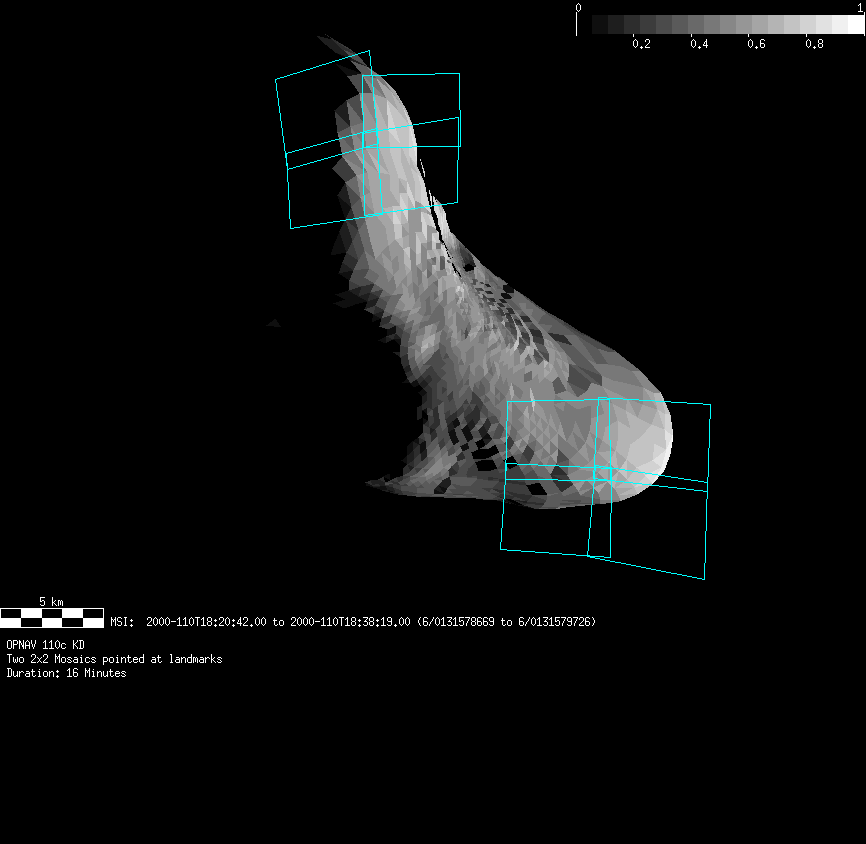Click the "Duration: 16 Minutes" text
This screenshot has width=866, height=844.
pos(66,673)
